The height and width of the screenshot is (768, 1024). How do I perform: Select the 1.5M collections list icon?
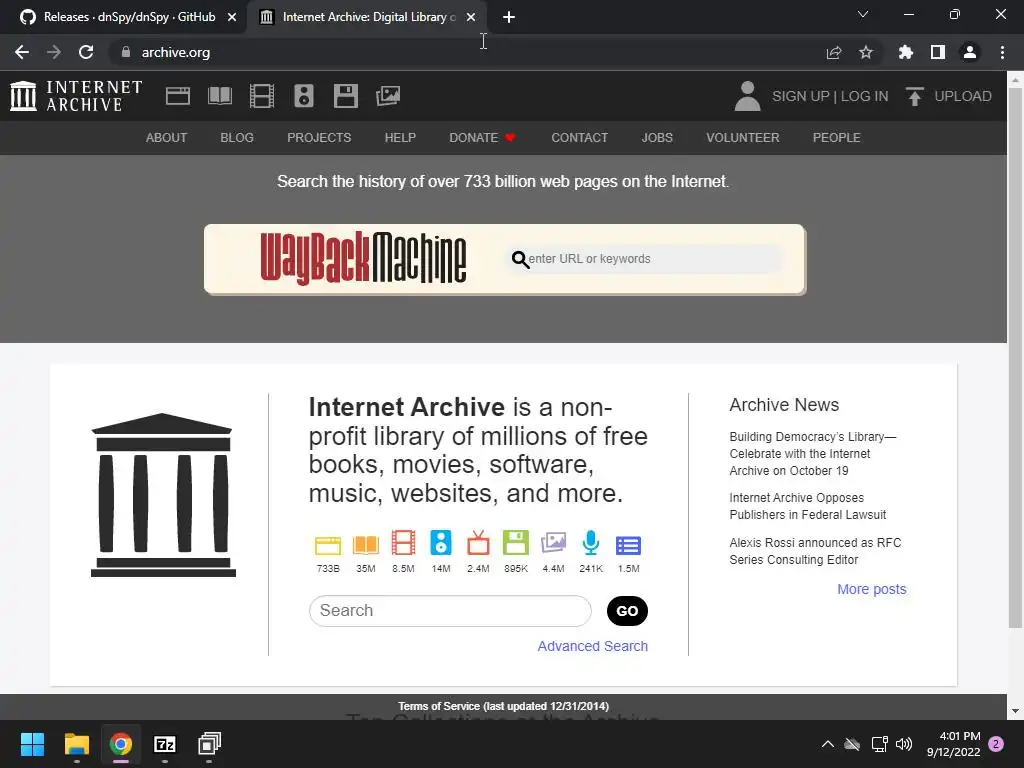(x=628, y=545)
